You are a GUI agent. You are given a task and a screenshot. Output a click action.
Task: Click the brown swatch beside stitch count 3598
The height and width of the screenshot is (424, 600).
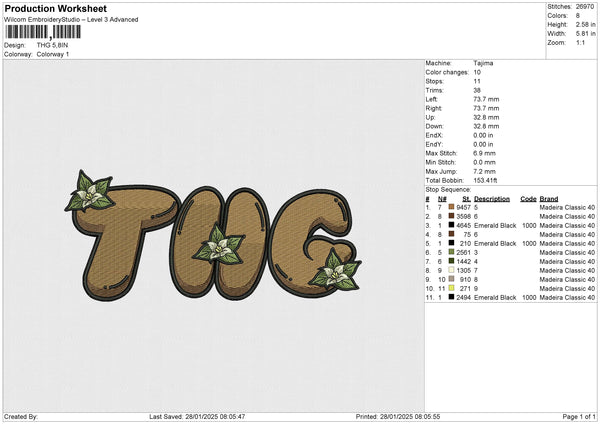coord(451,216)
